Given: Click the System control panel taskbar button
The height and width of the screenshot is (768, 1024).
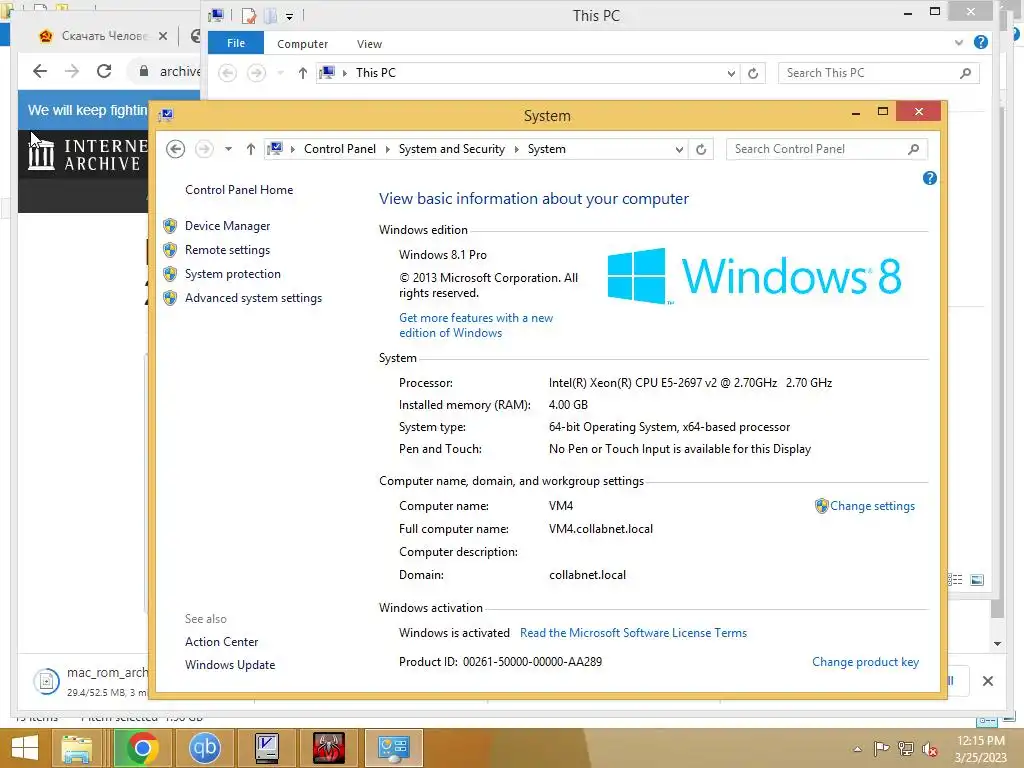Looking at the screenshot, I should click(x=394, y=748).
